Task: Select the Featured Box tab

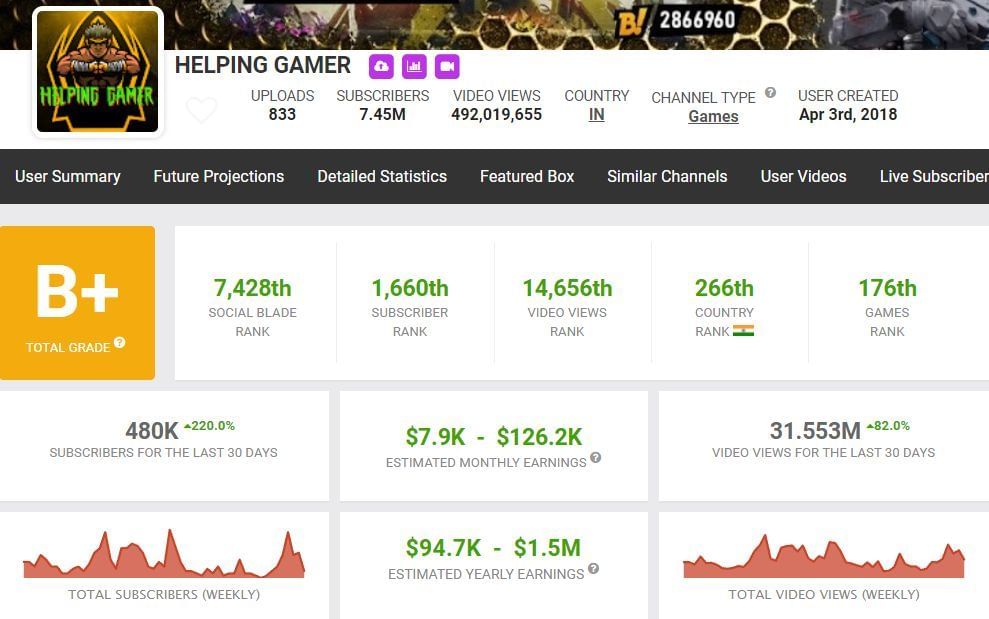Action: 527,176
